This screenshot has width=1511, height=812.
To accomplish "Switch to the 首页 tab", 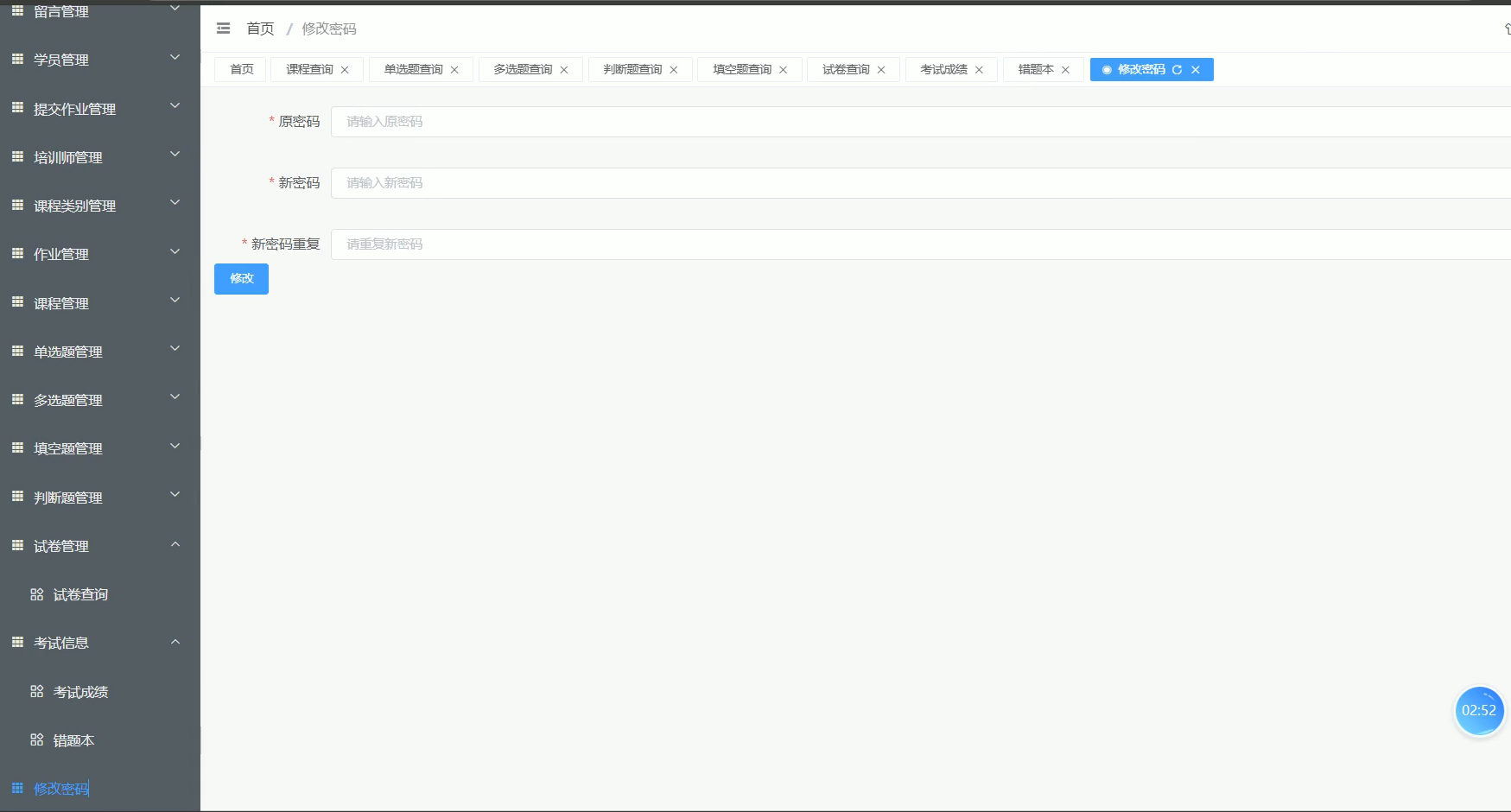I will pos(239,69).
